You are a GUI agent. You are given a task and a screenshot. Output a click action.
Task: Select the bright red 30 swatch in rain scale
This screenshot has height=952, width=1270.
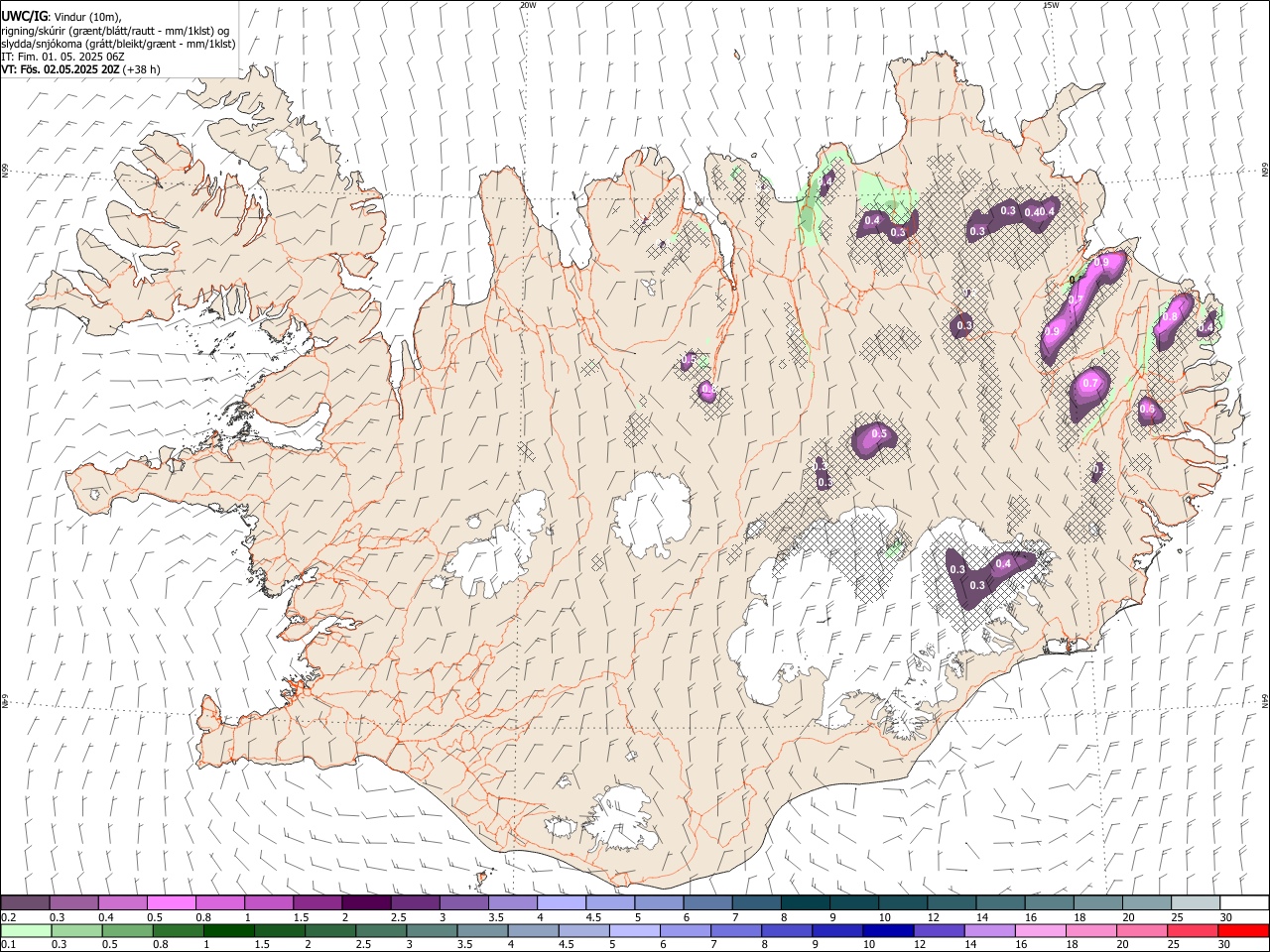1243,930
